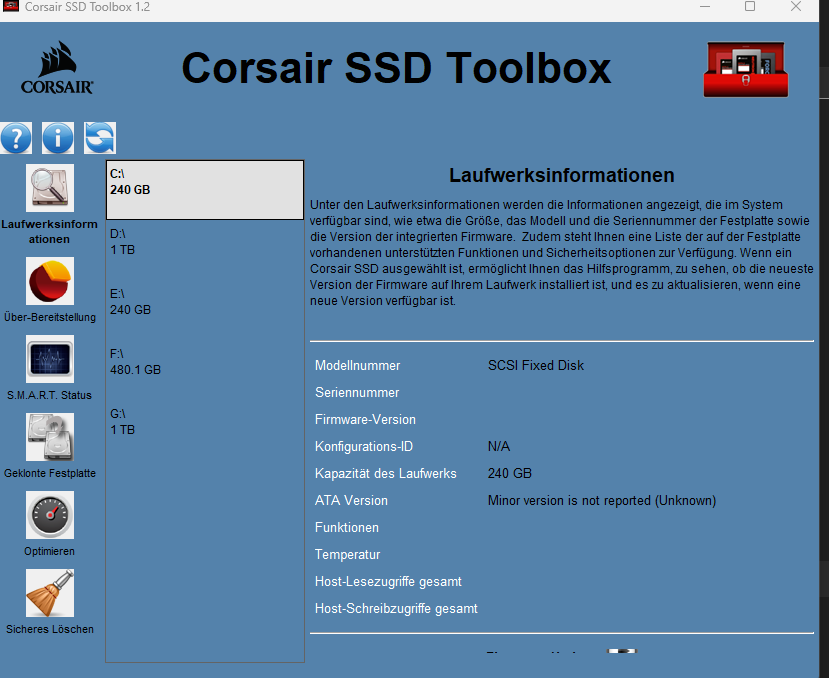This screenshot has height=678, width=829.
Task: Minimize the Corsair SSD Toolbox window
Action: [x=705, y=6]
